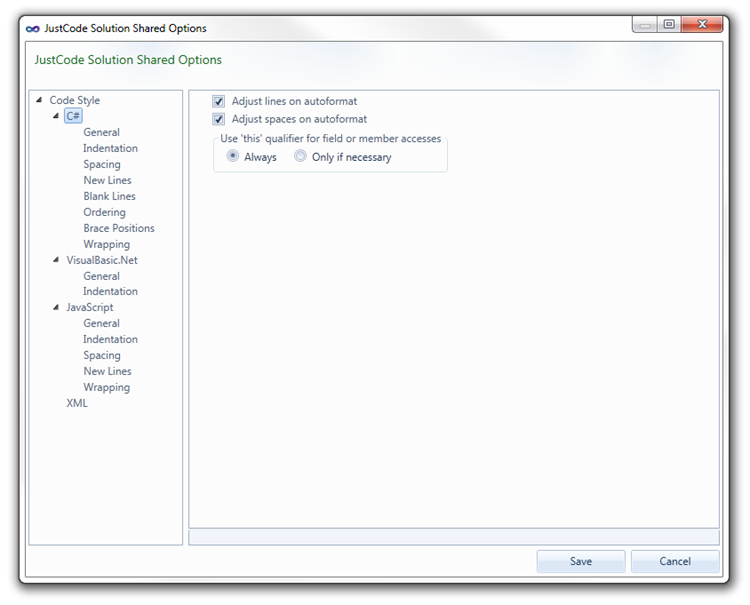Open Wrapping under JavaScript
Screen dimensions: 750x605
[107, 387]
